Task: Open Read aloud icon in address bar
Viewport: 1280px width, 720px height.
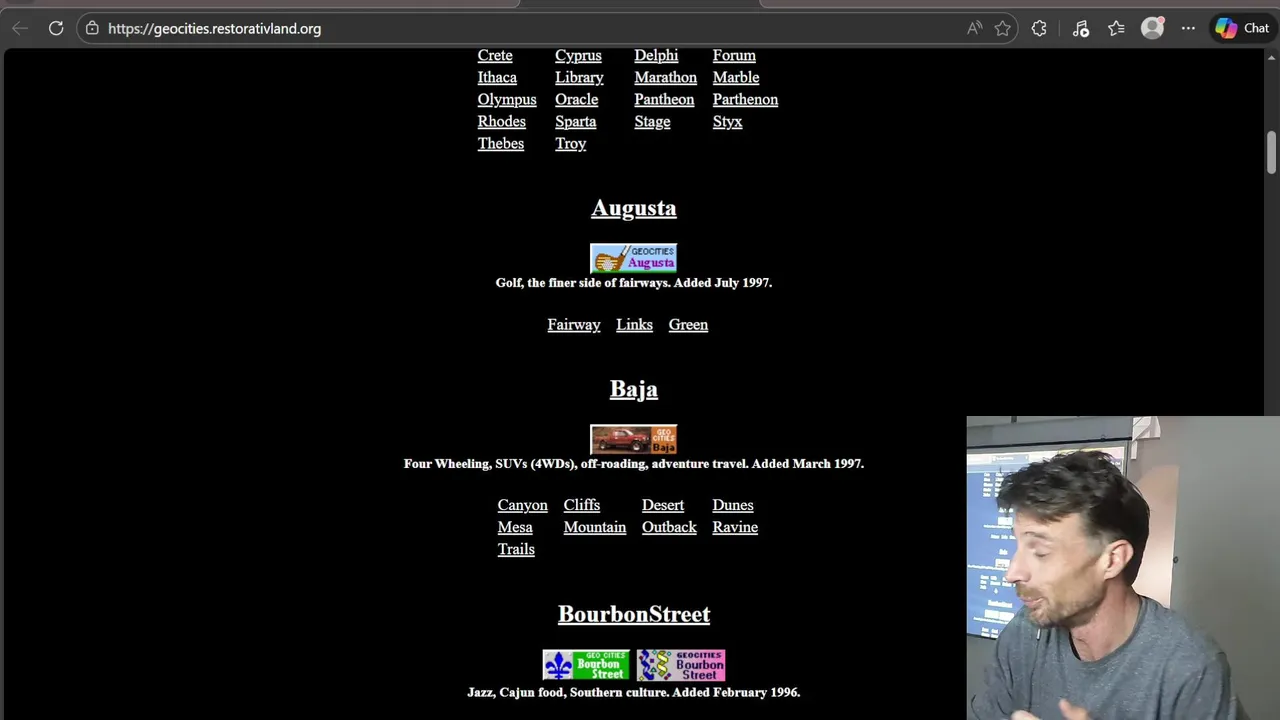Action: click(974, 28)
